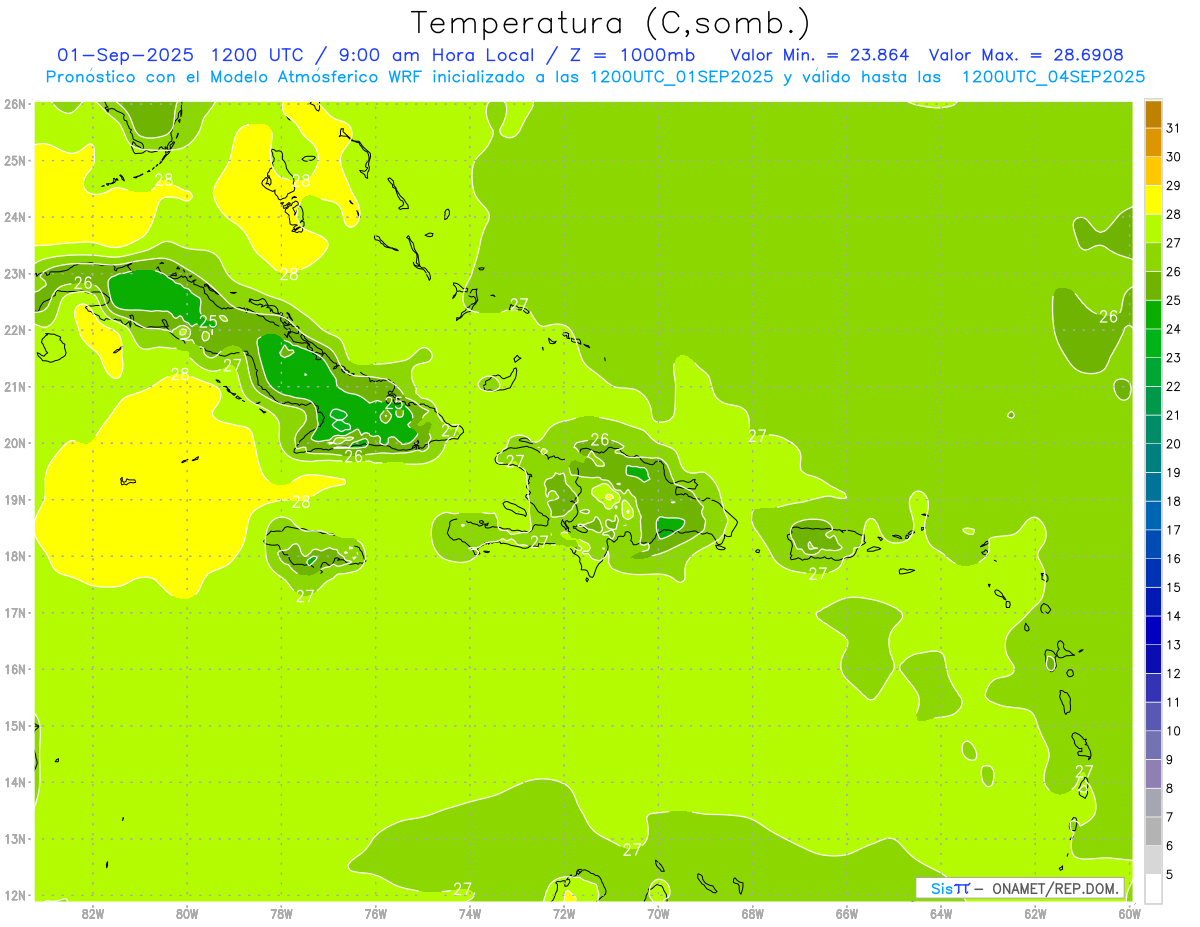Click the '60W' longitude label
The image size is (1200, 927).
coord(1129,912)
